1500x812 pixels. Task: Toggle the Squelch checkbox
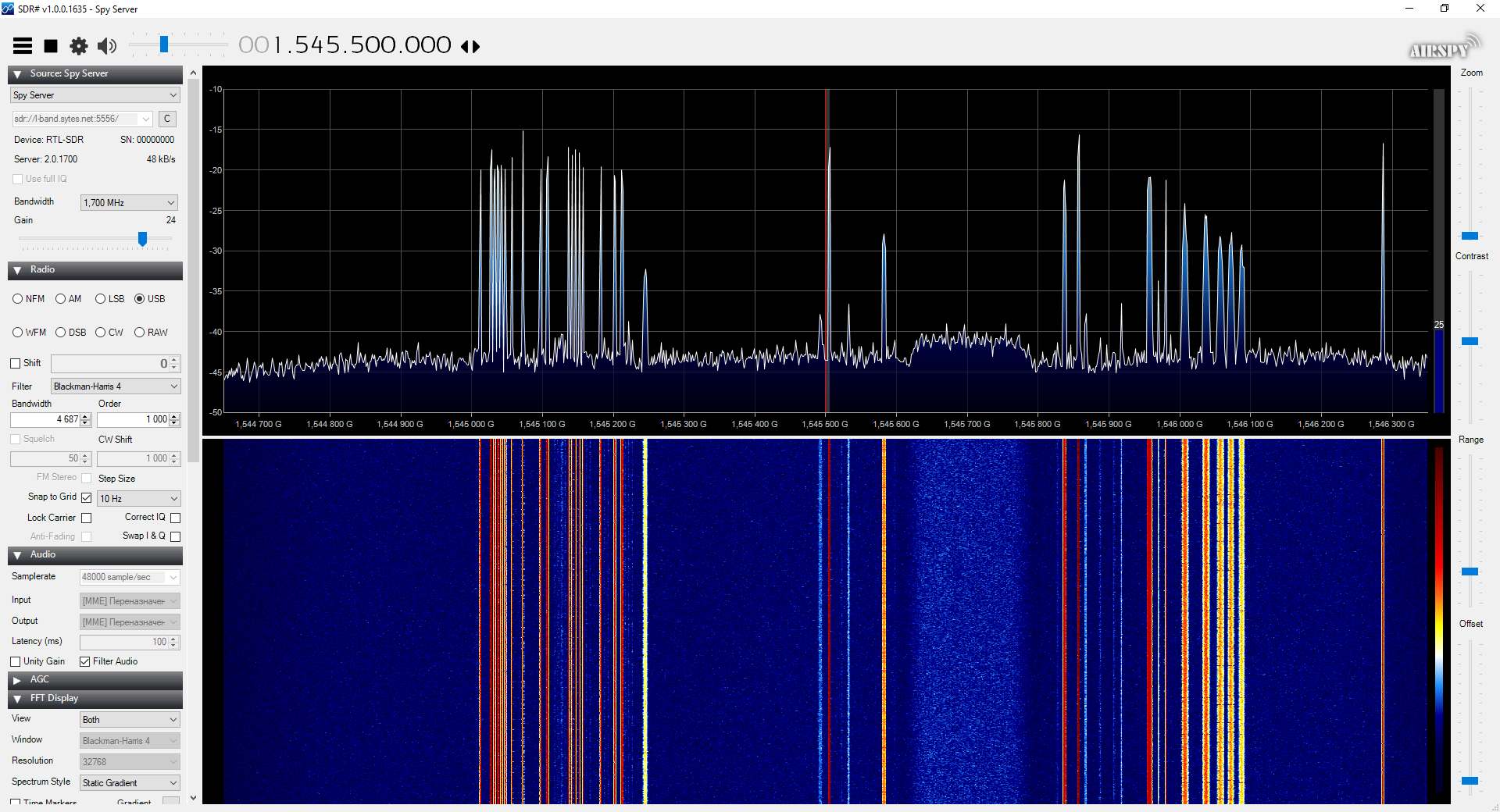click(15, 440)
